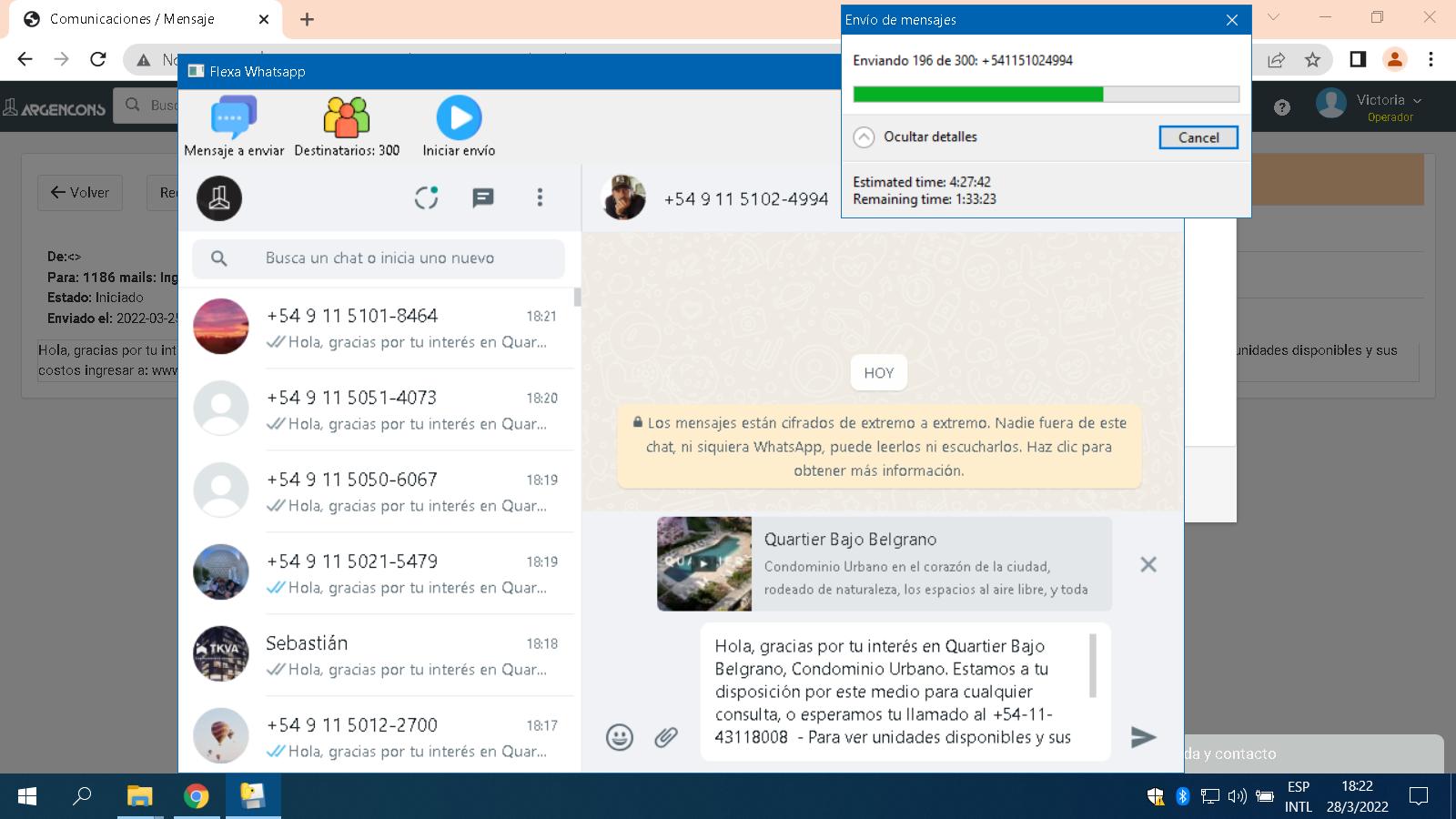Screen dimensions: 1456x819
Task: Select the Comunicaciones / Mensaje tab
Action: coord(145,19)
